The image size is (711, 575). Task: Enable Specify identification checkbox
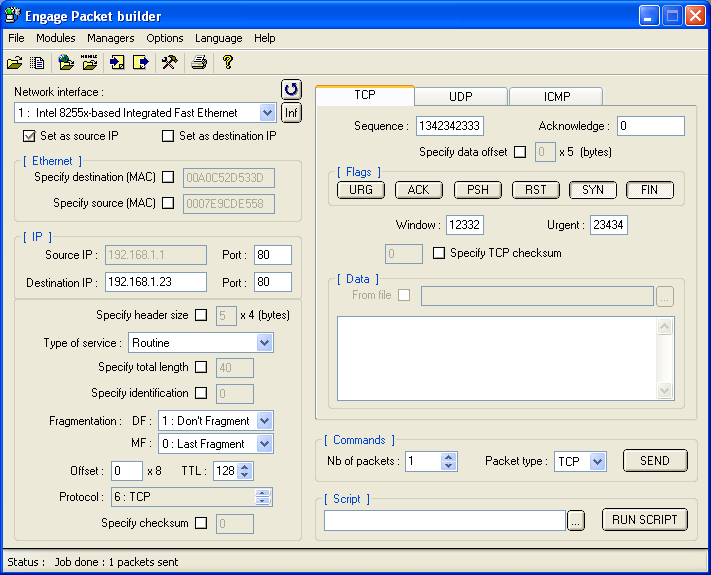pyautogui.click(x=201, y=393)
